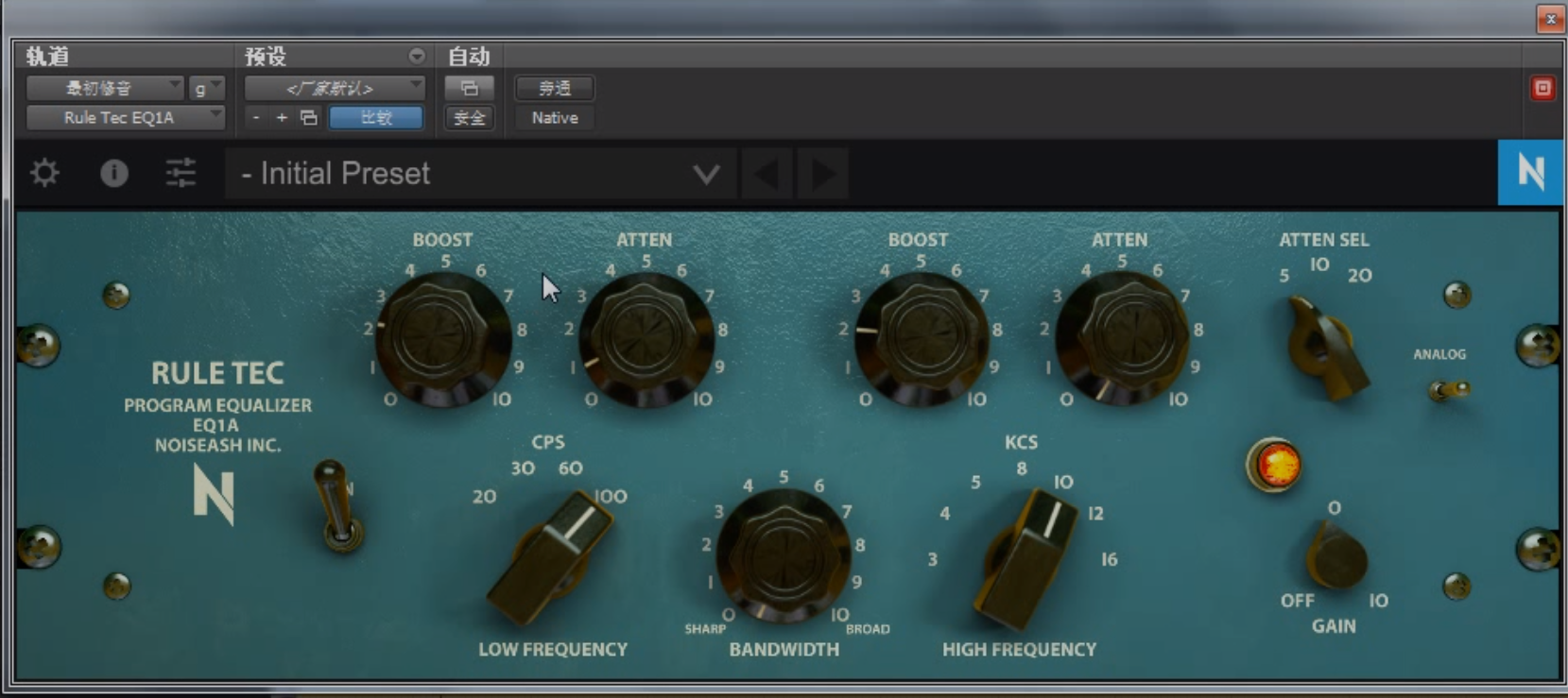Click the info icon
Screen dimensions: 1568x698
[x=114, y=173]
